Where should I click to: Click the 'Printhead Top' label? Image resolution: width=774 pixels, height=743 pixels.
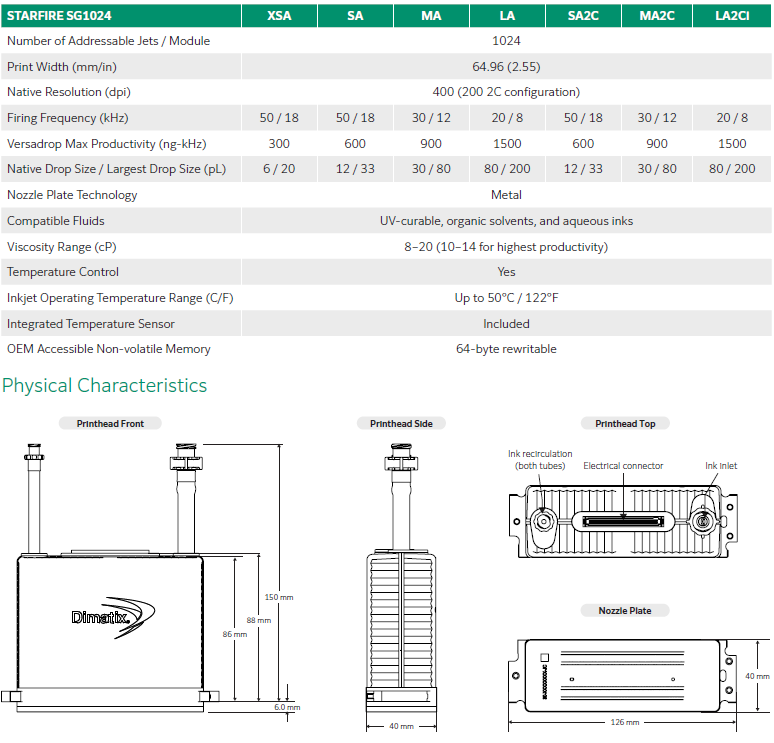point(625,424)
